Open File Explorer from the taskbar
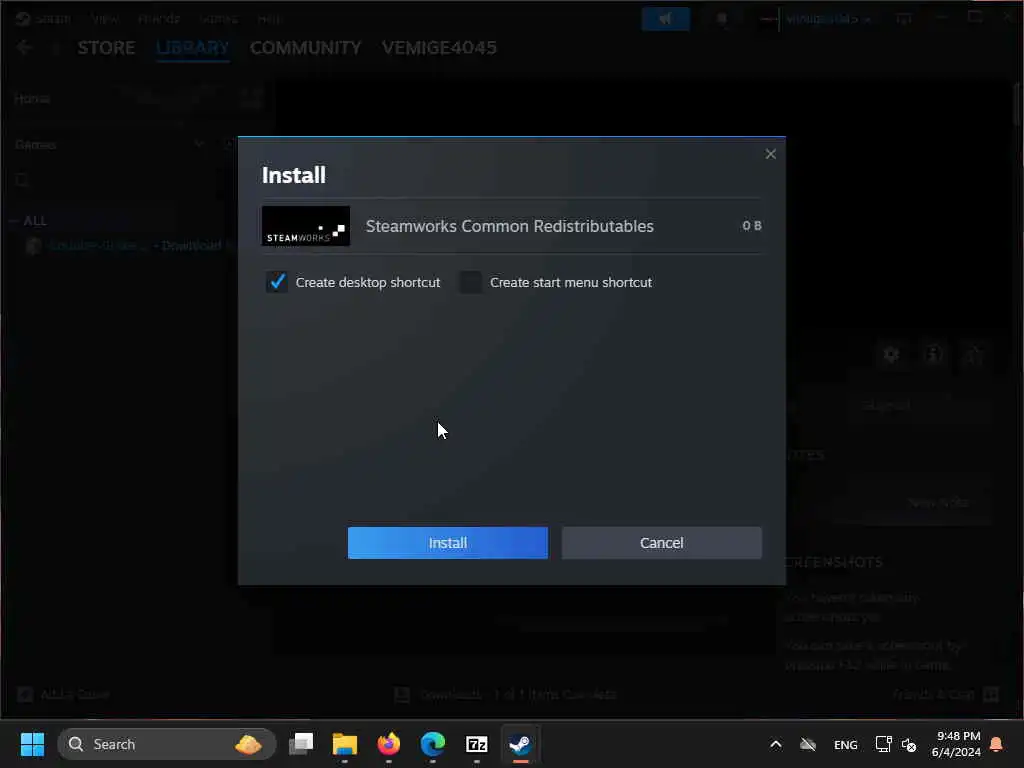 pos(345,744)
